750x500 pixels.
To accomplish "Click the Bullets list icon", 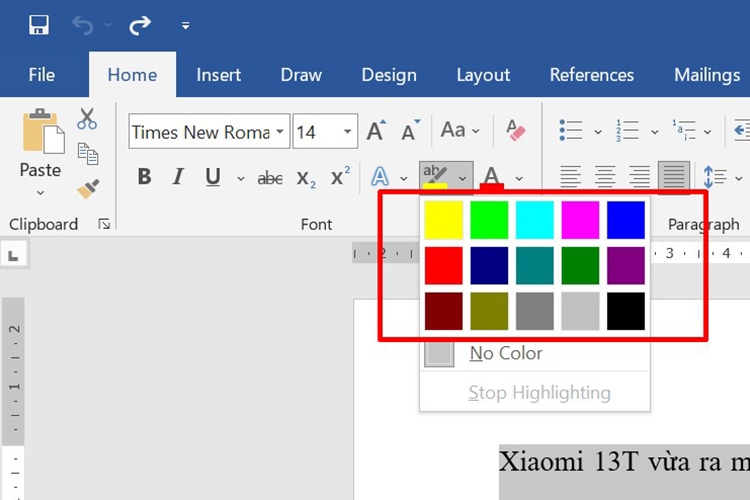I will point(571,130).
